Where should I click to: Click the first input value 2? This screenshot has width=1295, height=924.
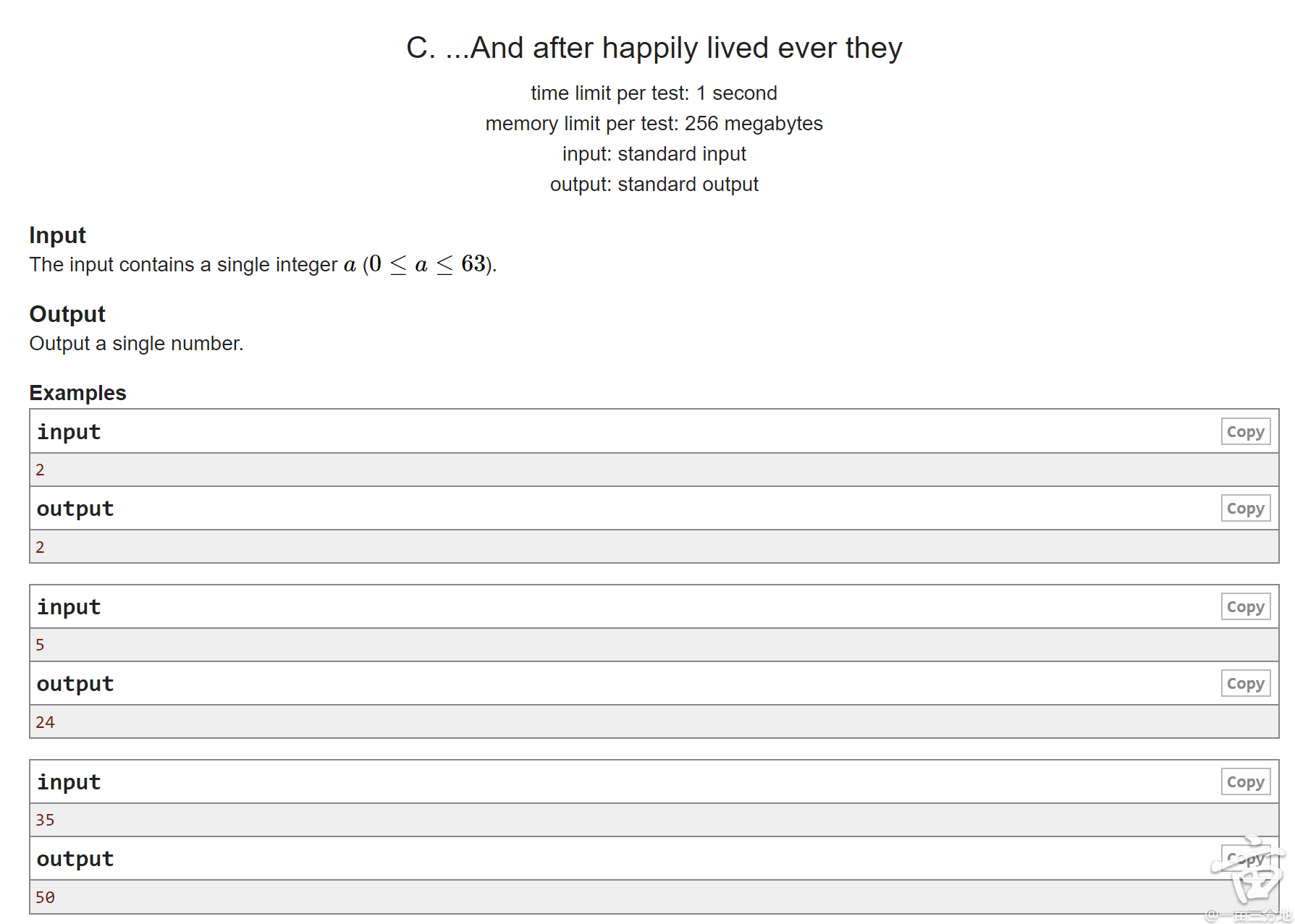[41, 470]
